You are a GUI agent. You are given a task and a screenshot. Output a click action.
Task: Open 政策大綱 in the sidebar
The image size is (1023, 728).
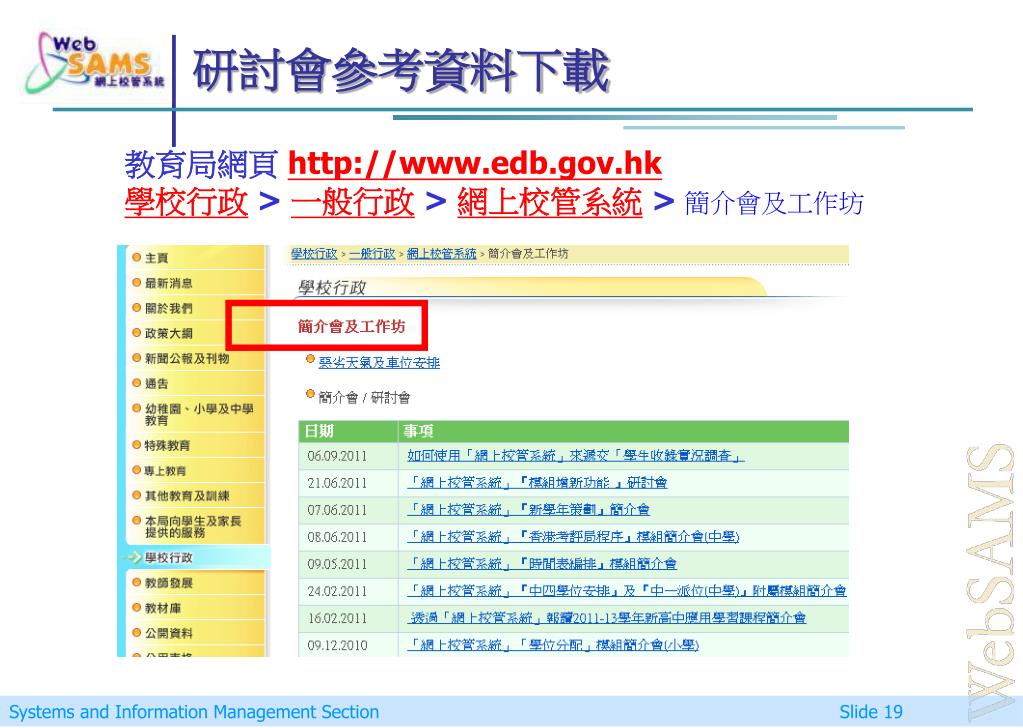pyautogui.click(x=168, y=333)
